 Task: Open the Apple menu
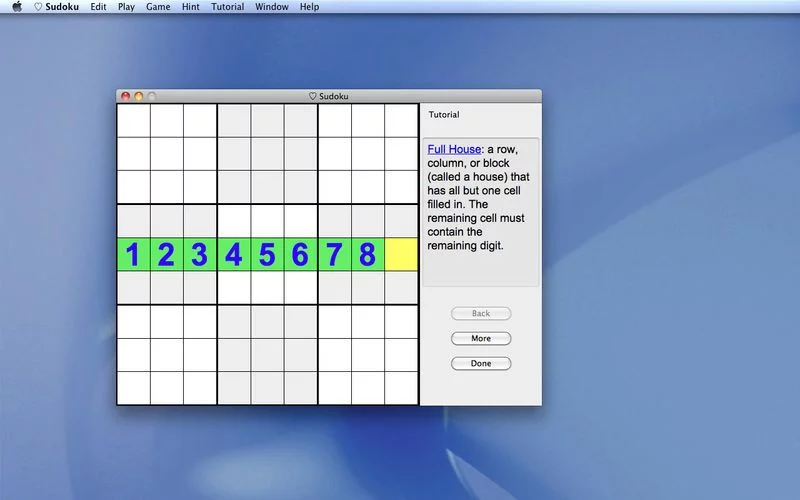[x=17, y=7]
